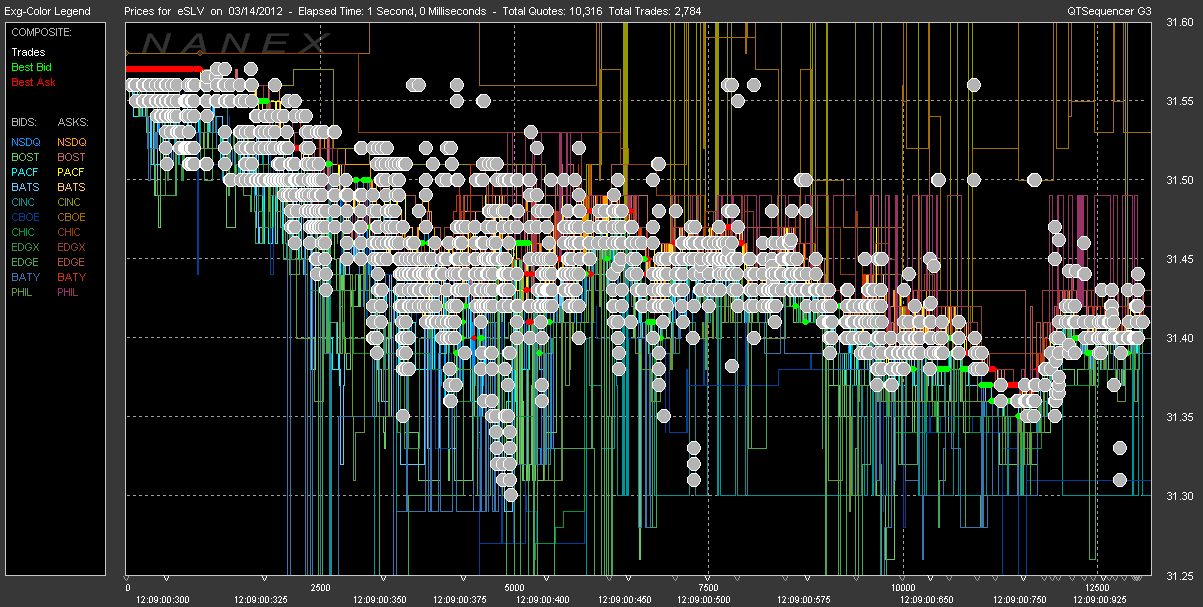1203x607 pixels.
Task: Pick the yellow PACF entry under ASKS
Action: pos(71,172)
